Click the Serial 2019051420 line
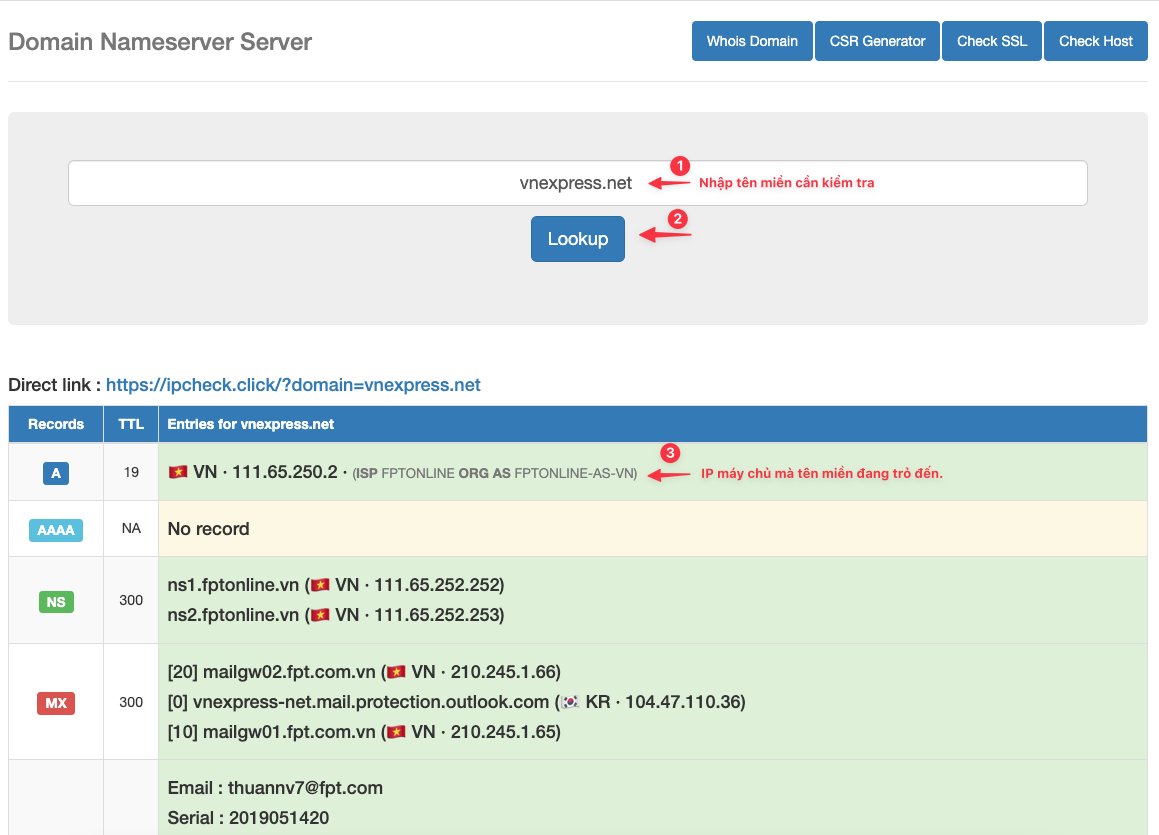 click(248, 818)
